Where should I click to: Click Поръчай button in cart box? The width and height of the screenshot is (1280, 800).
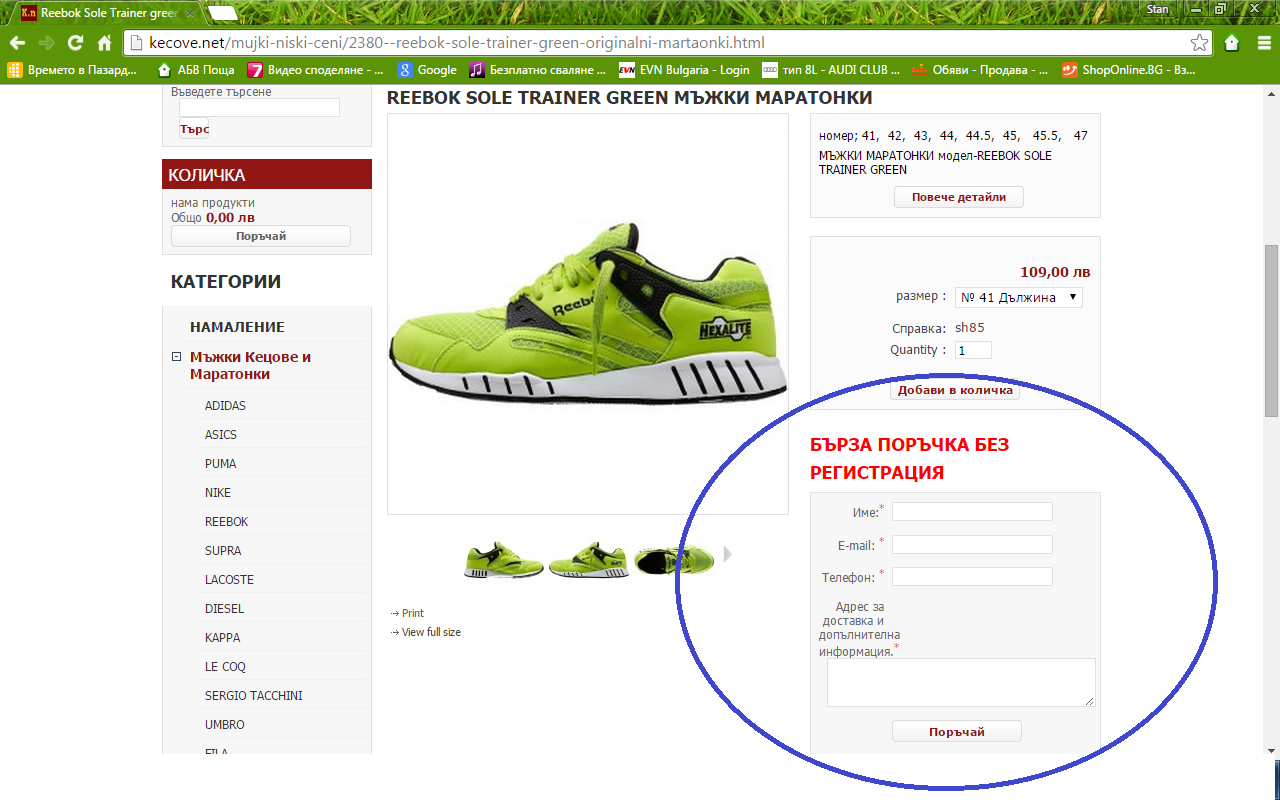[261, 236]
